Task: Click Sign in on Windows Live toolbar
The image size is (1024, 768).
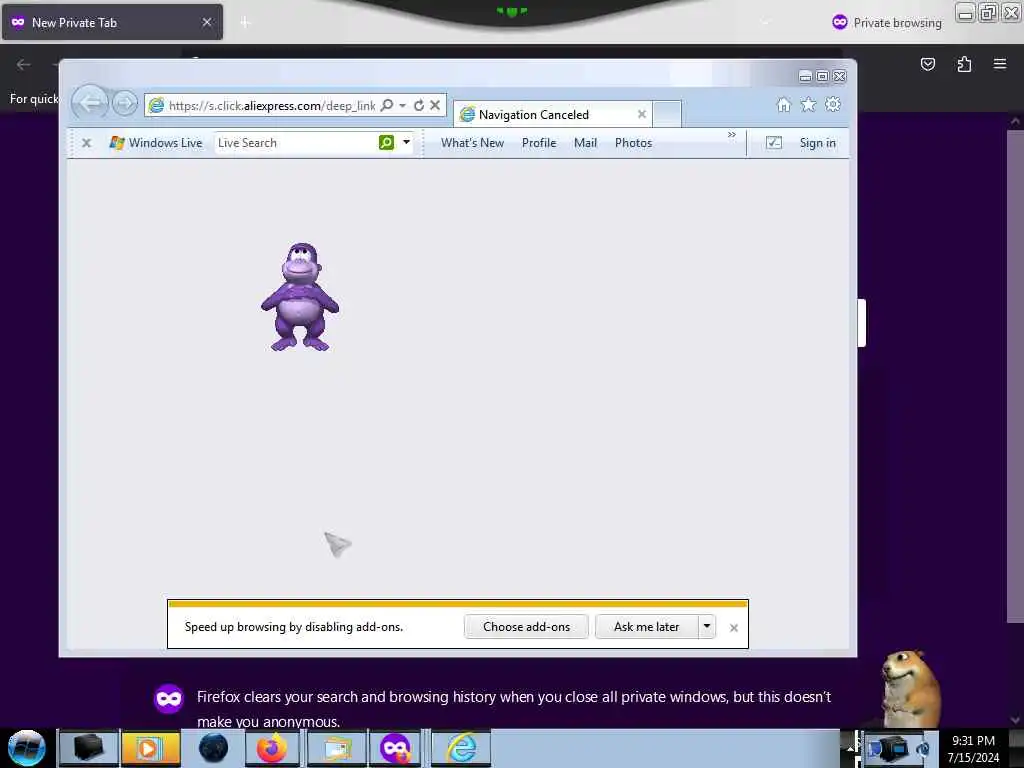Action: (818, 142)
